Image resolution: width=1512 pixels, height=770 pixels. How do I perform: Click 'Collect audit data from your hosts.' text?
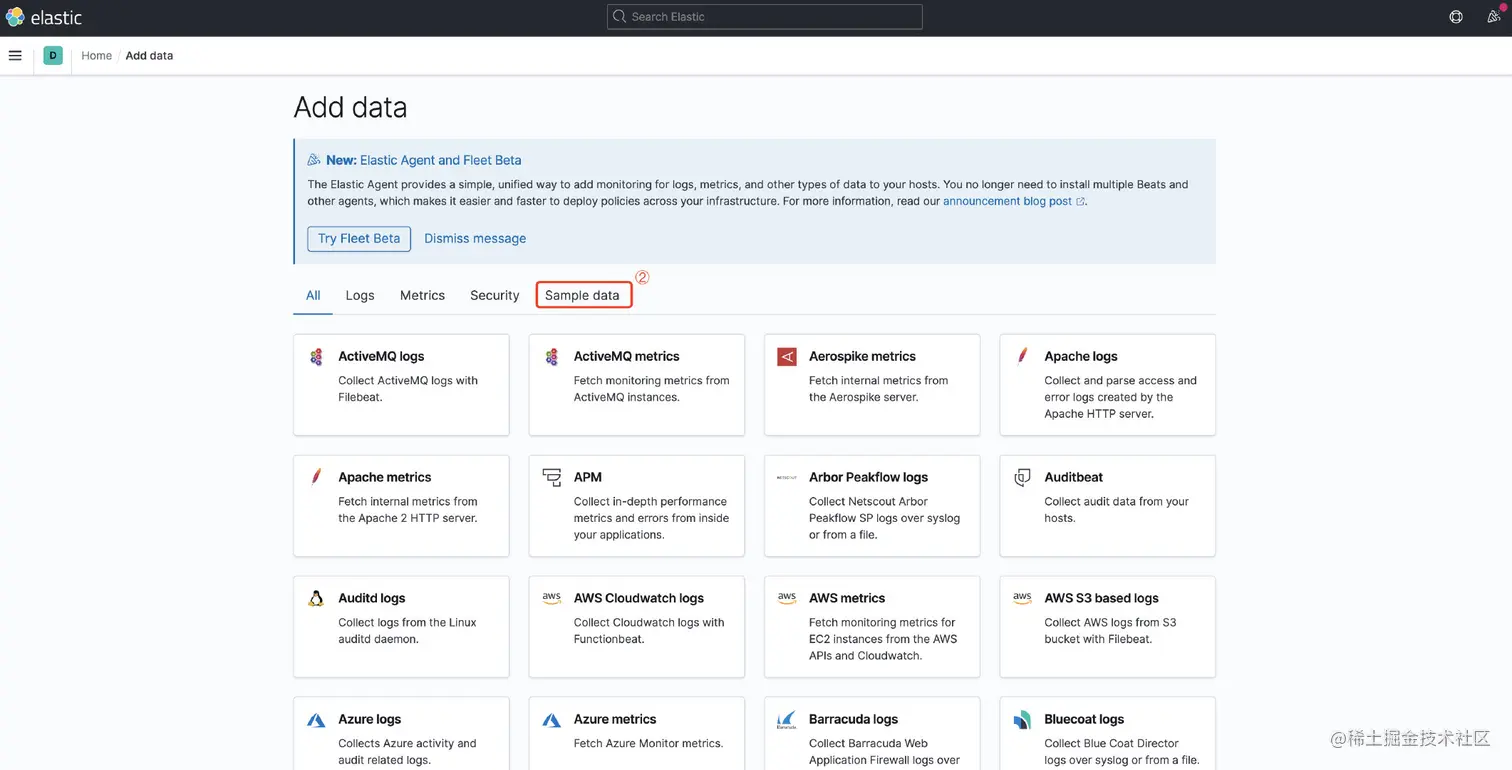(x=1116, y=510)
